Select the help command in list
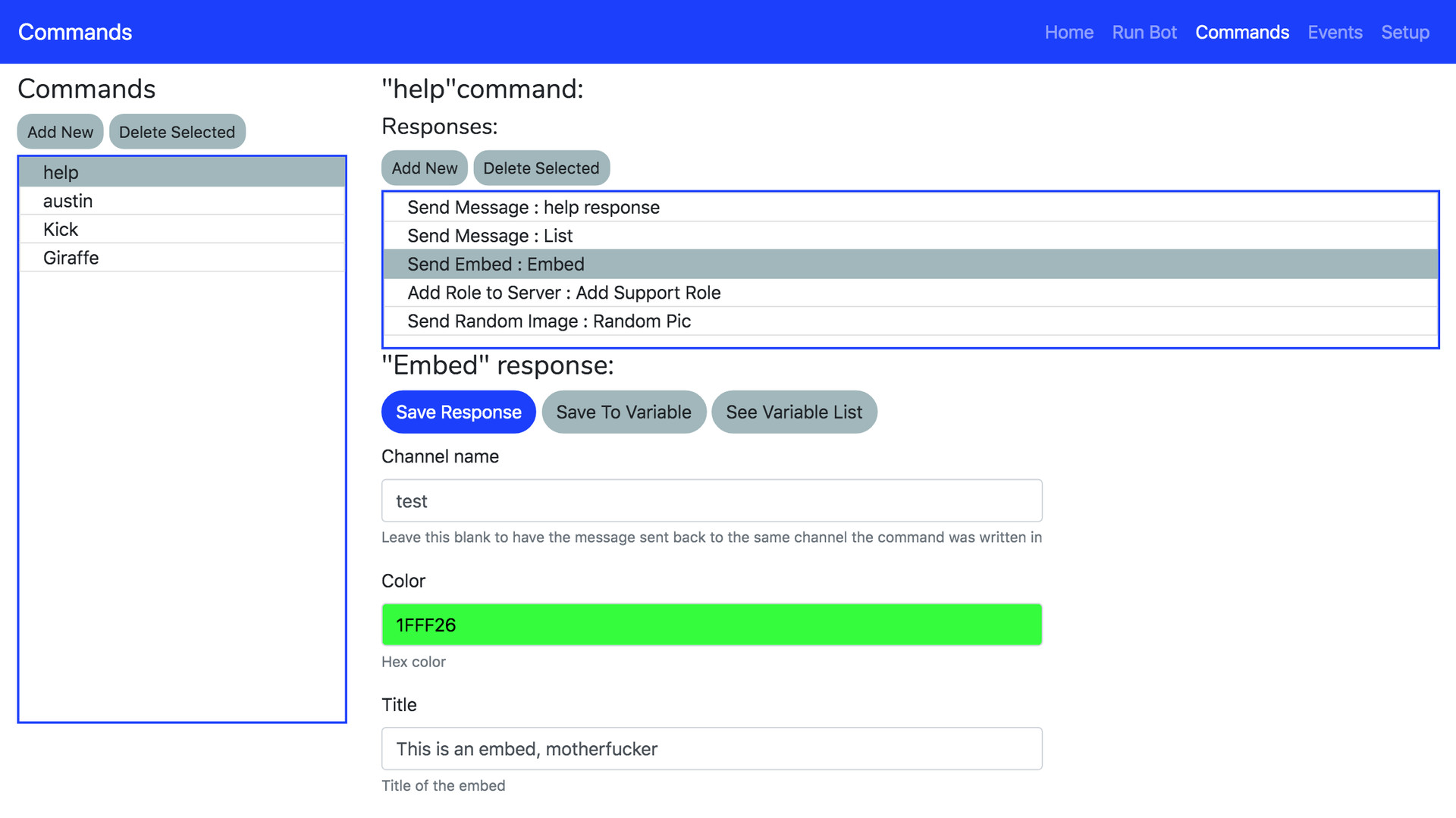The width and height of the screenshot is (1456, 818). click(61, 173)
